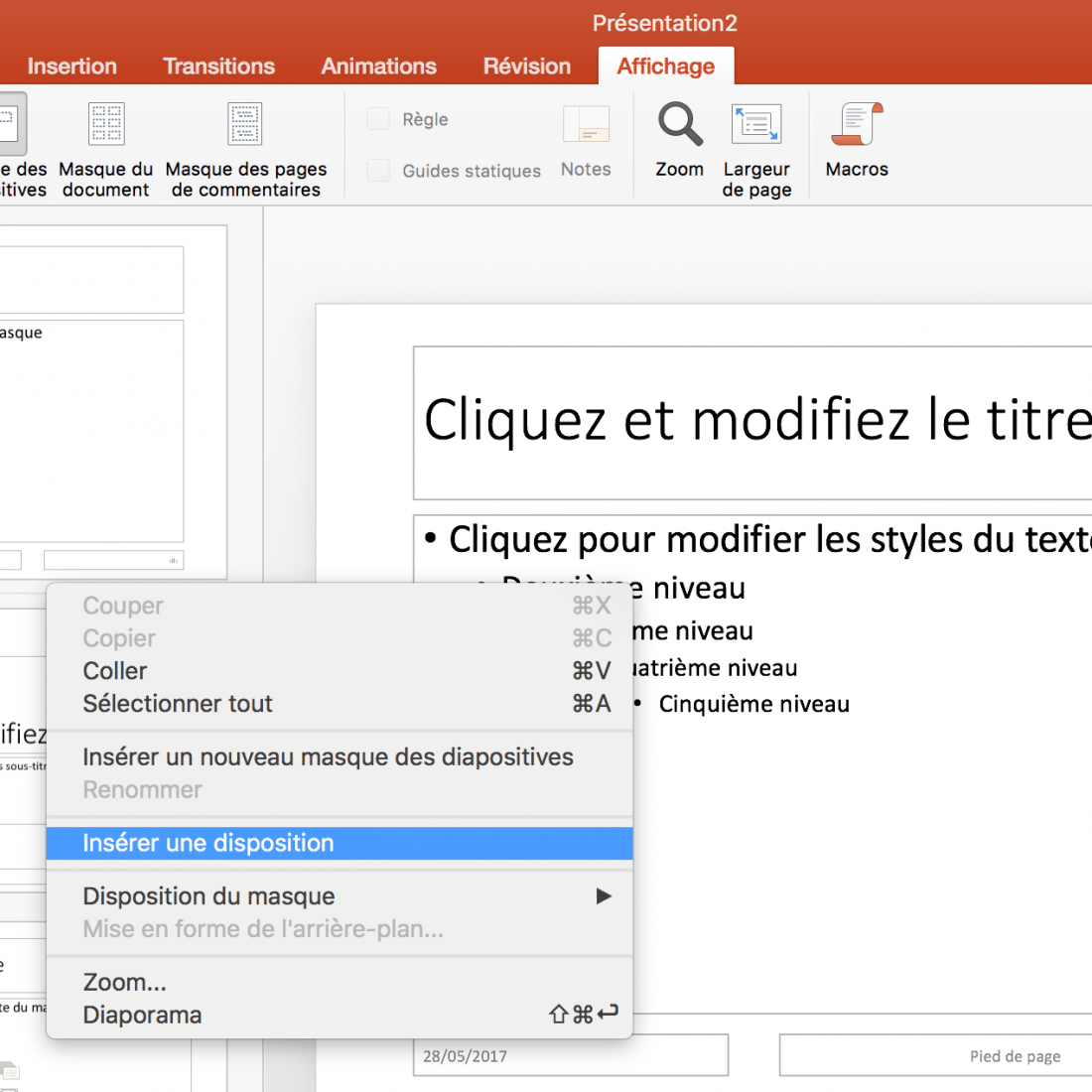Select the master slide thumbnail
Screen dimensions: 1092x1092
111,402
